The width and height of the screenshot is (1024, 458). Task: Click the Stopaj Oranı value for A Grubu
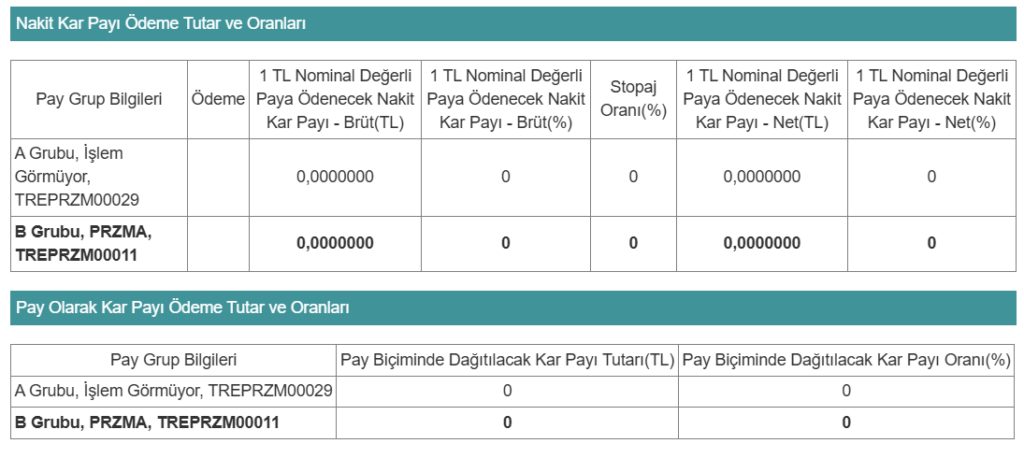pos(633,177)
